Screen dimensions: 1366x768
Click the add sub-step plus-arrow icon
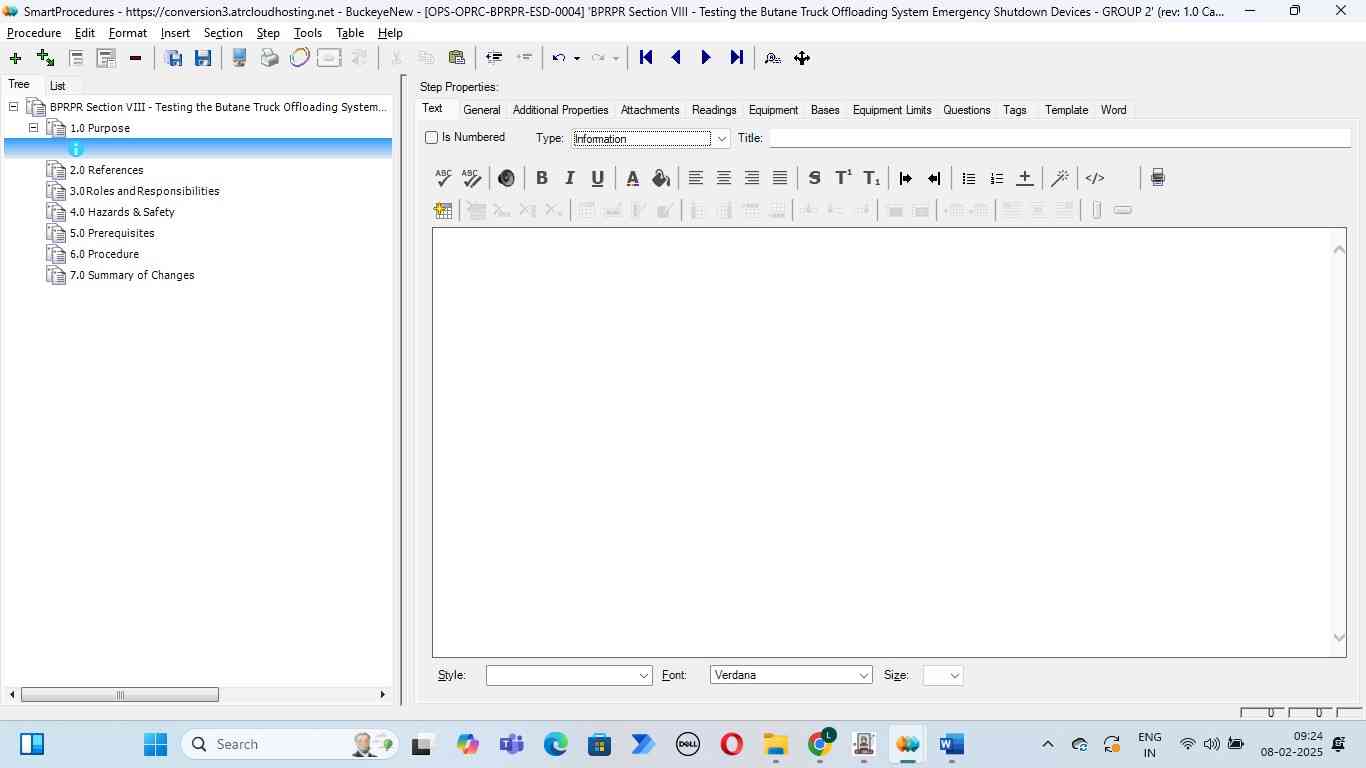45,58
